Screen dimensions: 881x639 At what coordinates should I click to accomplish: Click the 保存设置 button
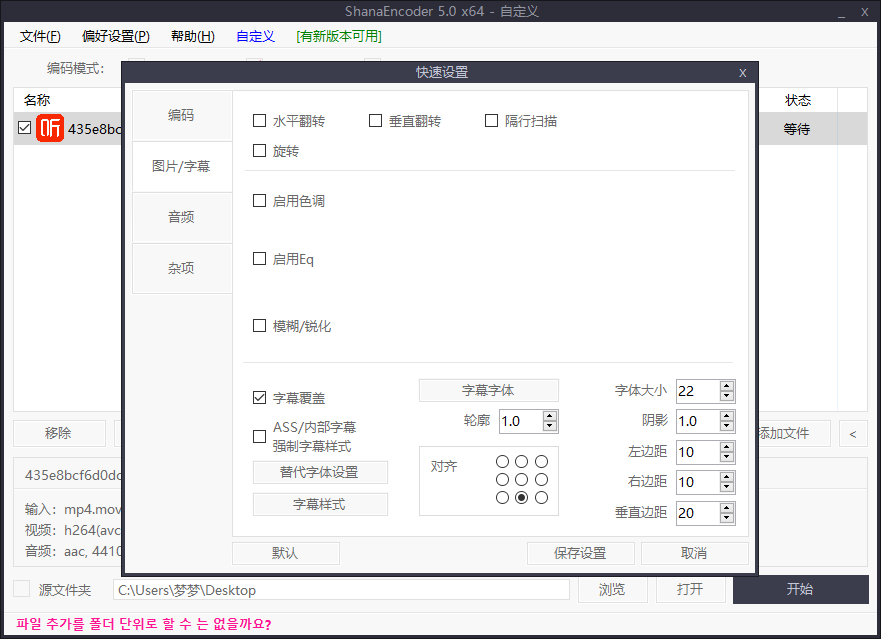click(x=580, y=553)
